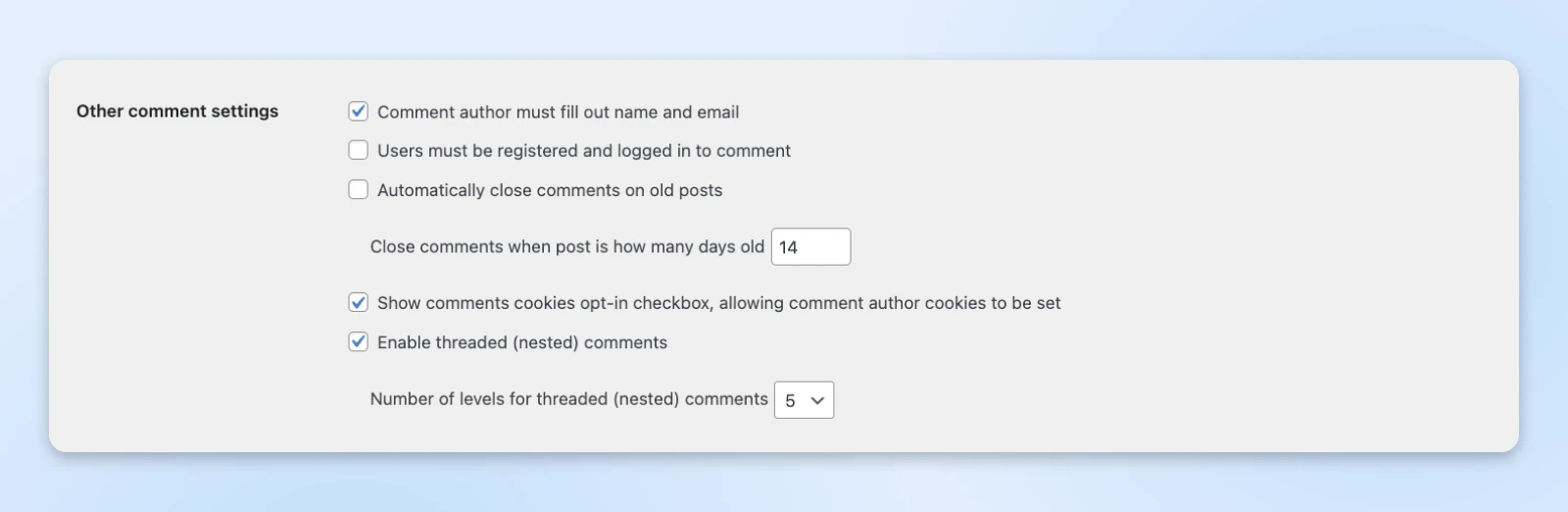Open the threaded comment levels dropdown
1568x512 pixels.
click(804, 400)
